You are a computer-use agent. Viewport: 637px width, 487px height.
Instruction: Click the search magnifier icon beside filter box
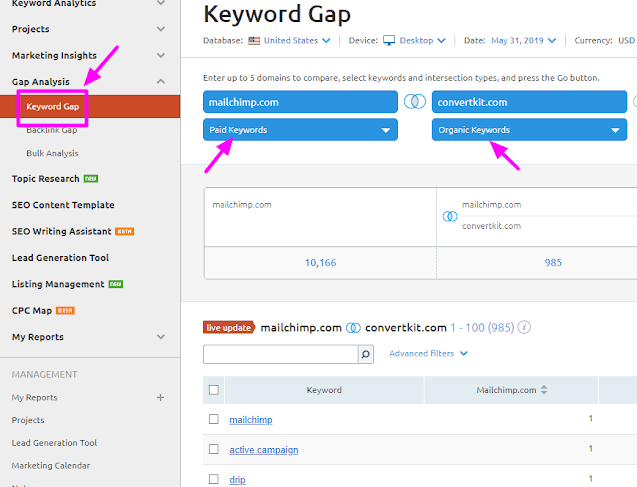click(x=366, y=354)
